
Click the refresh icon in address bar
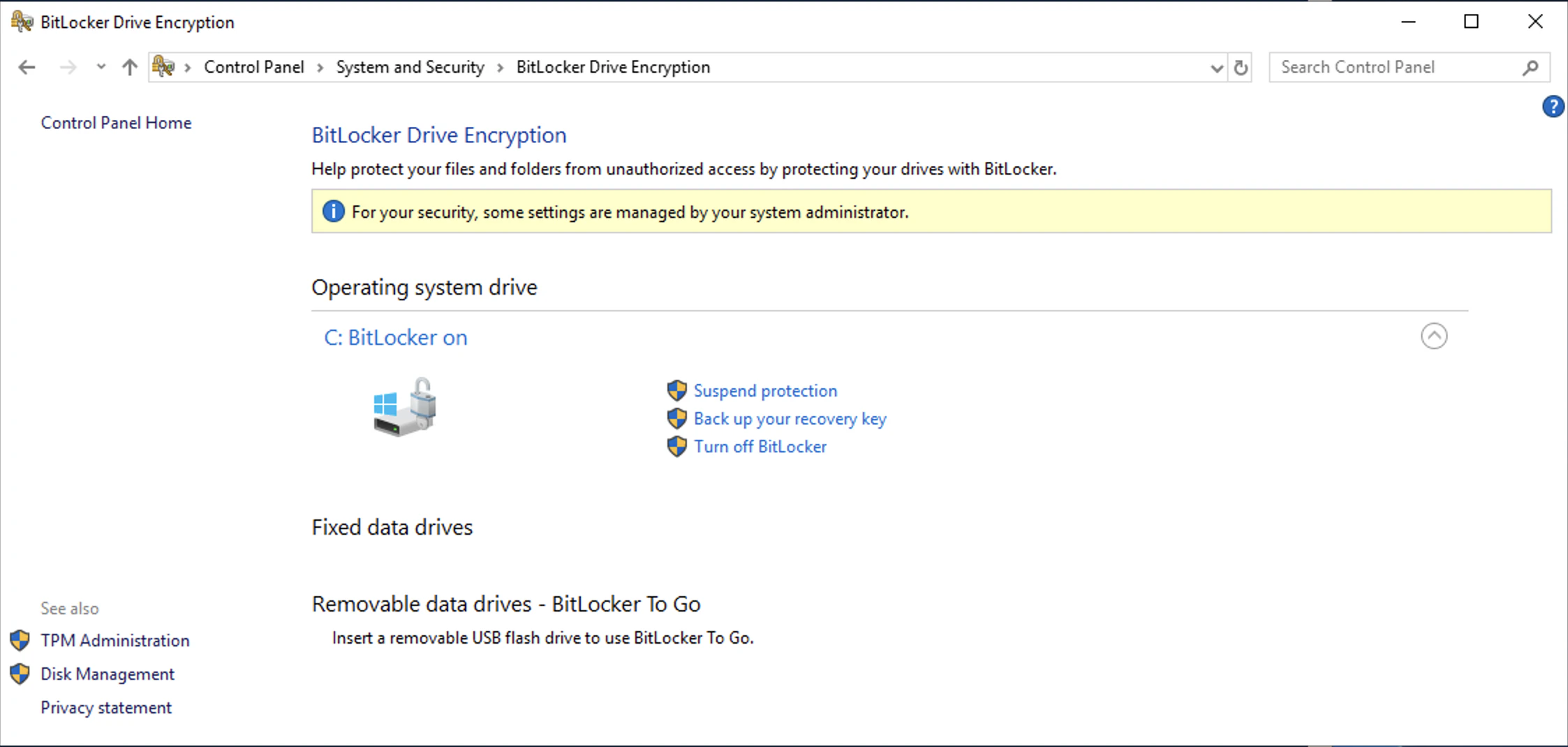click(1241, 68)
